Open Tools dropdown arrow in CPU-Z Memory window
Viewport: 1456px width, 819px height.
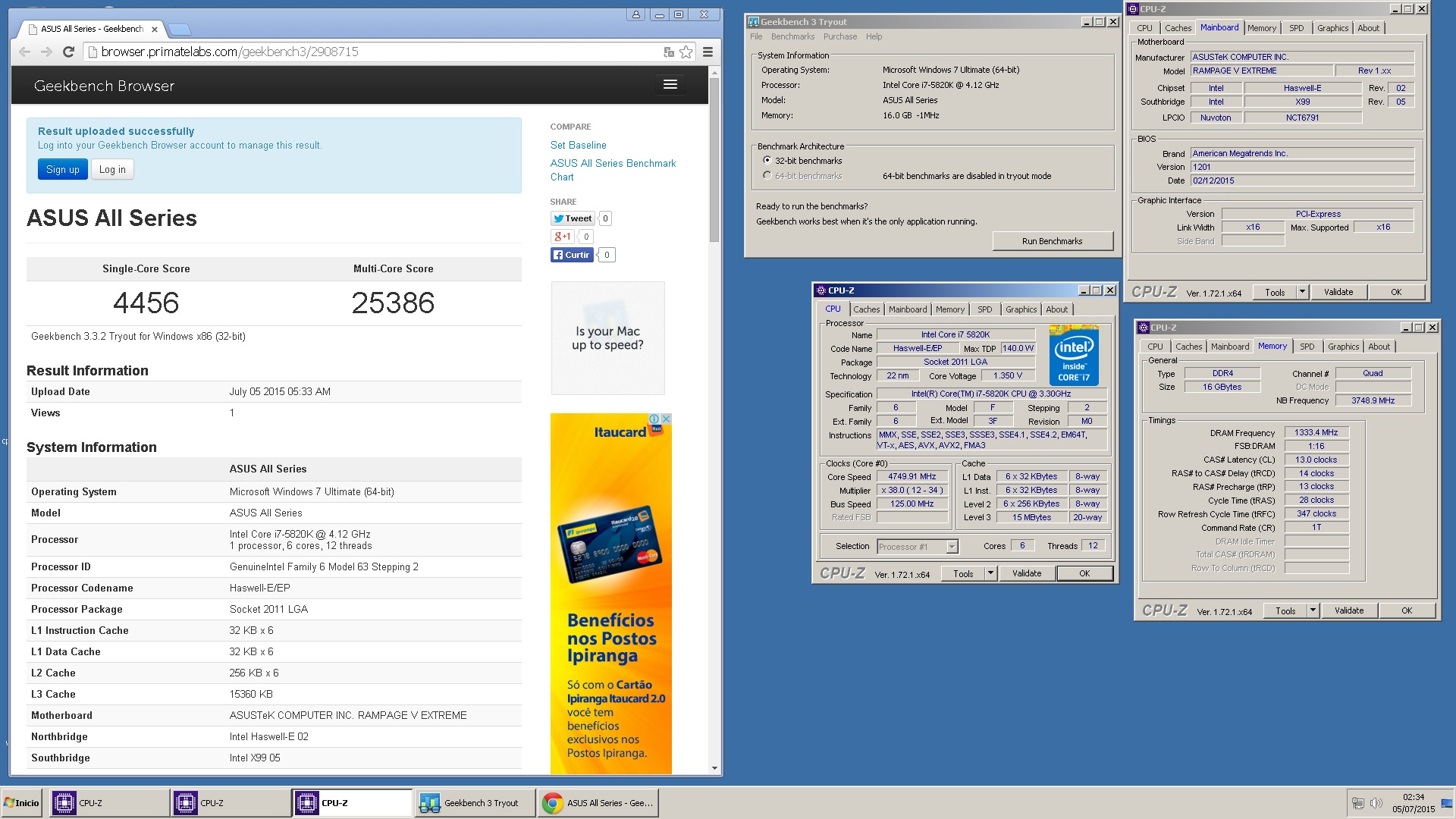coord(1313,610)
